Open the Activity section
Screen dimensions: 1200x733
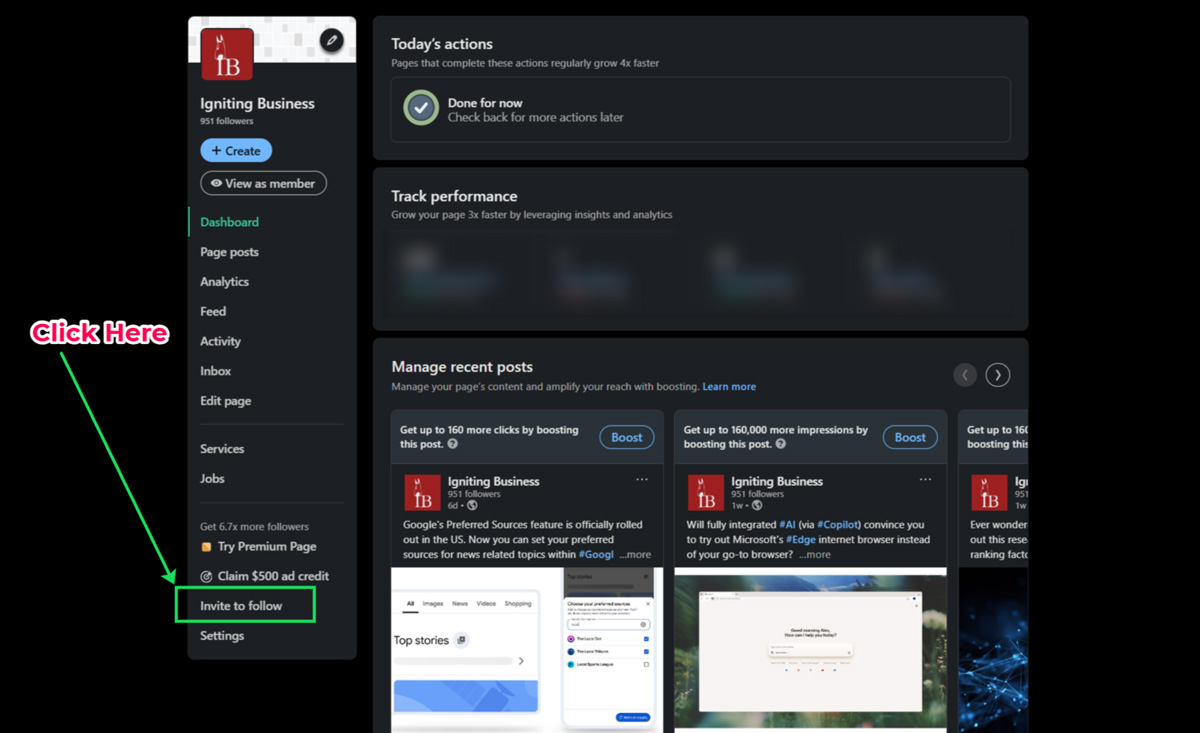coord(220,341)
